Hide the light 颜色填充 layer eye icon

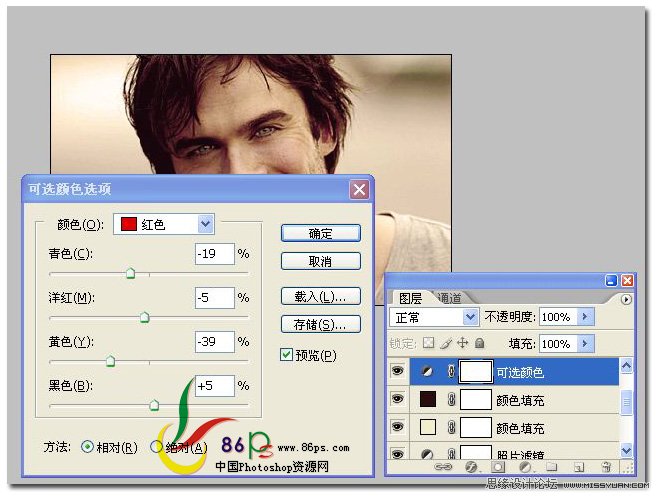397,427
